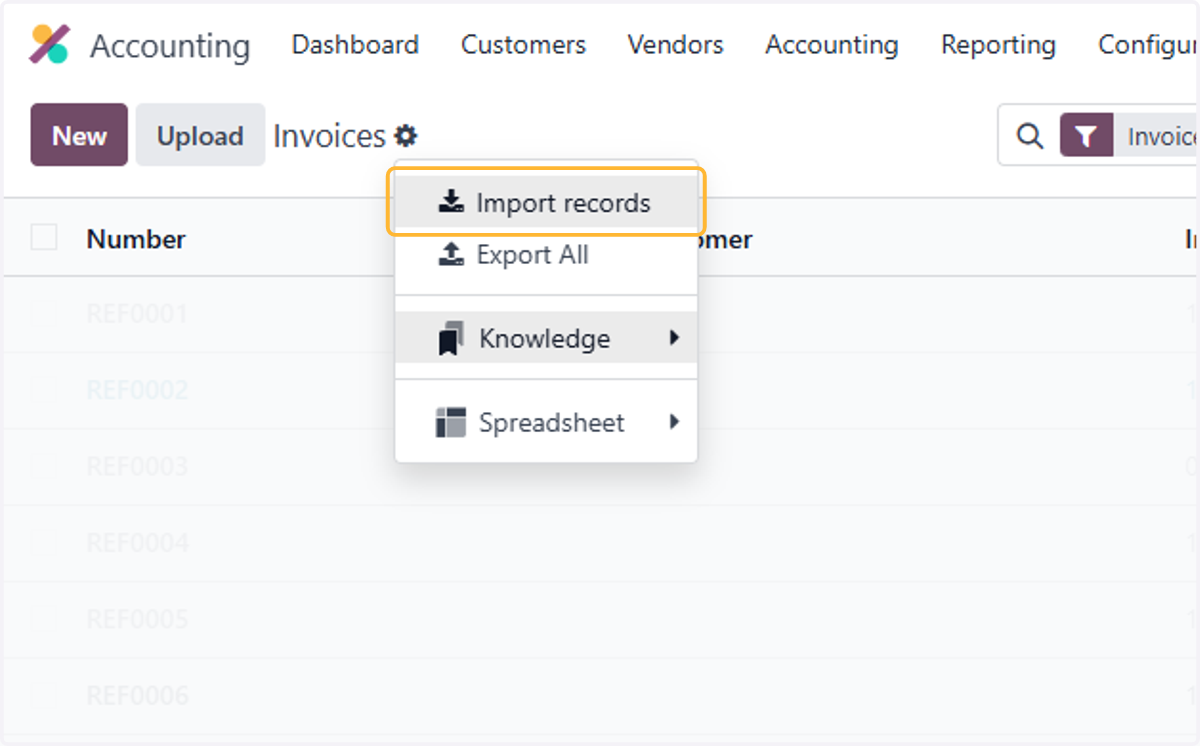Click the New button
Viewport: 1200px width, 746px height.
point(79,135)
